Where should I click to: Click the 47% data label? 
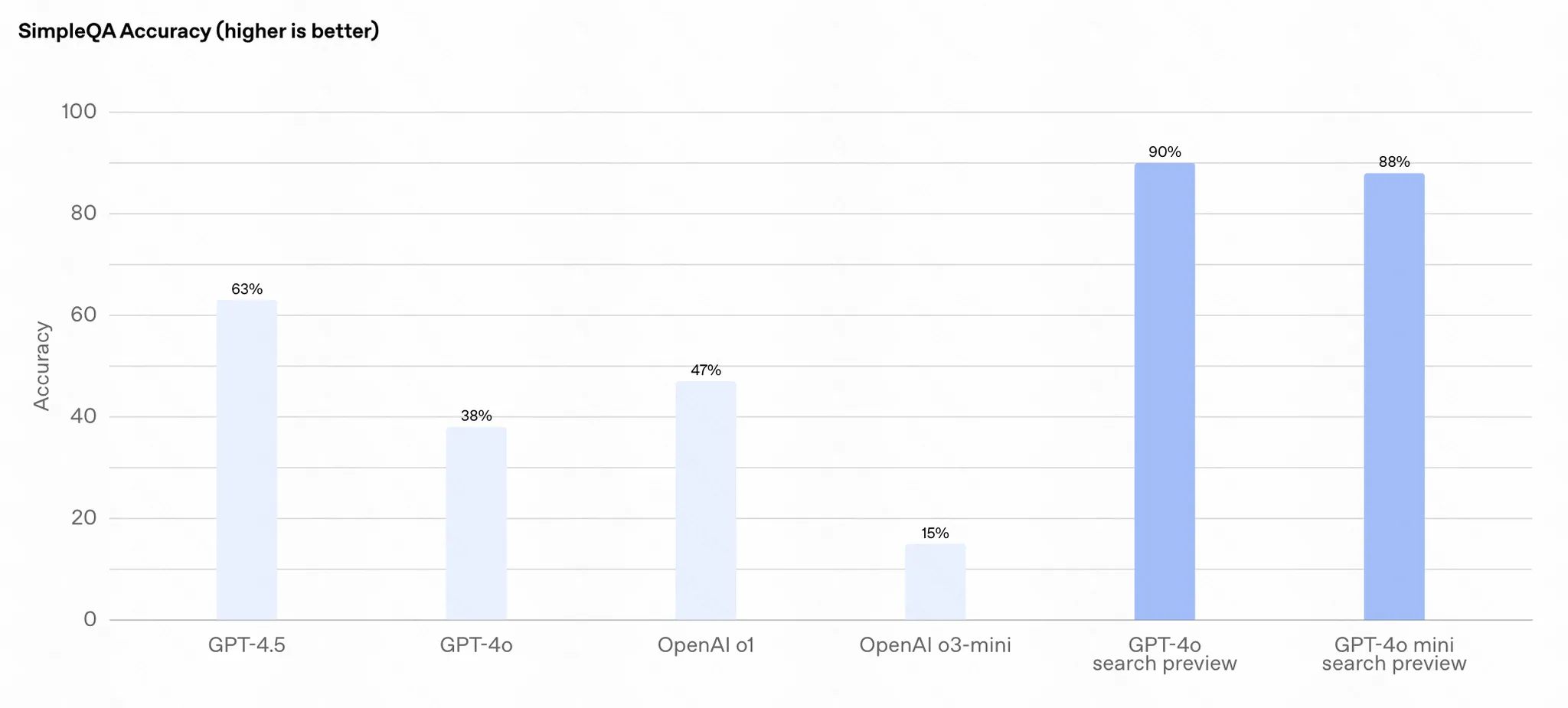tap(706, 370)
